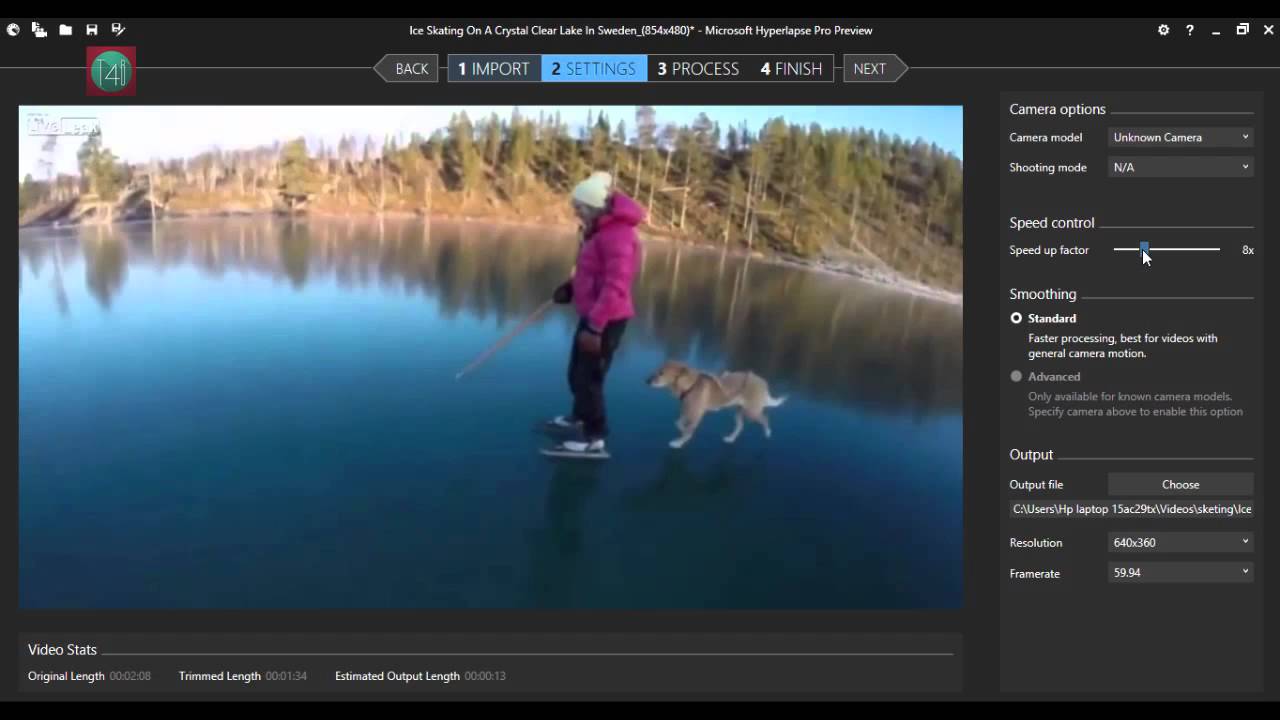Click Choose to pick an output file
Viewport: 1280px width, 720px height.
pyautogui.click(x=1180, y=484)
